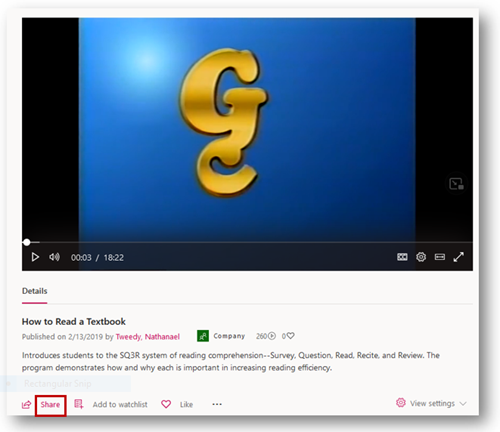Open author Tweedy, Nathanael profile

148,337
